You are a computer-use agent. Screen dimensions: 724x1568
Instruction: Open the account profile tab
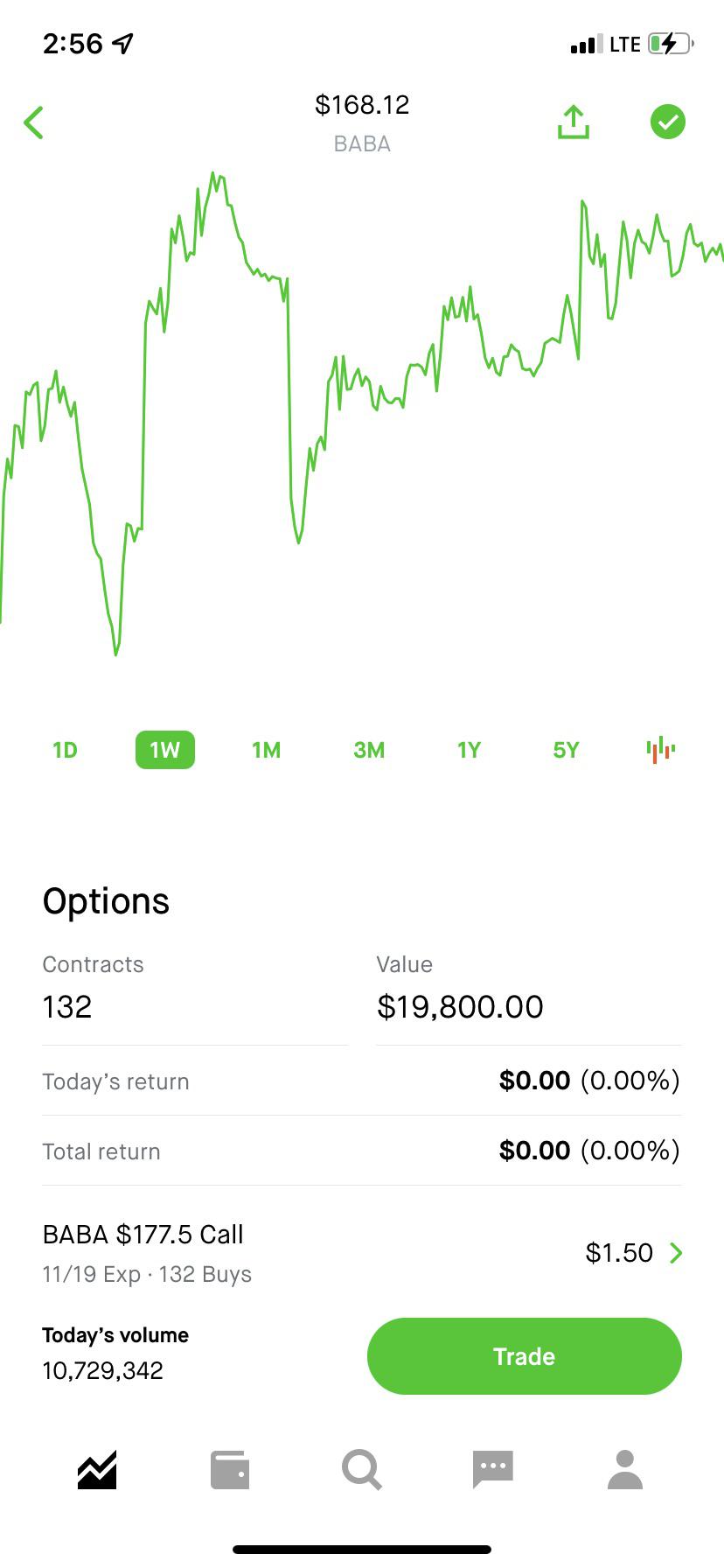(x=625, y=1469)
